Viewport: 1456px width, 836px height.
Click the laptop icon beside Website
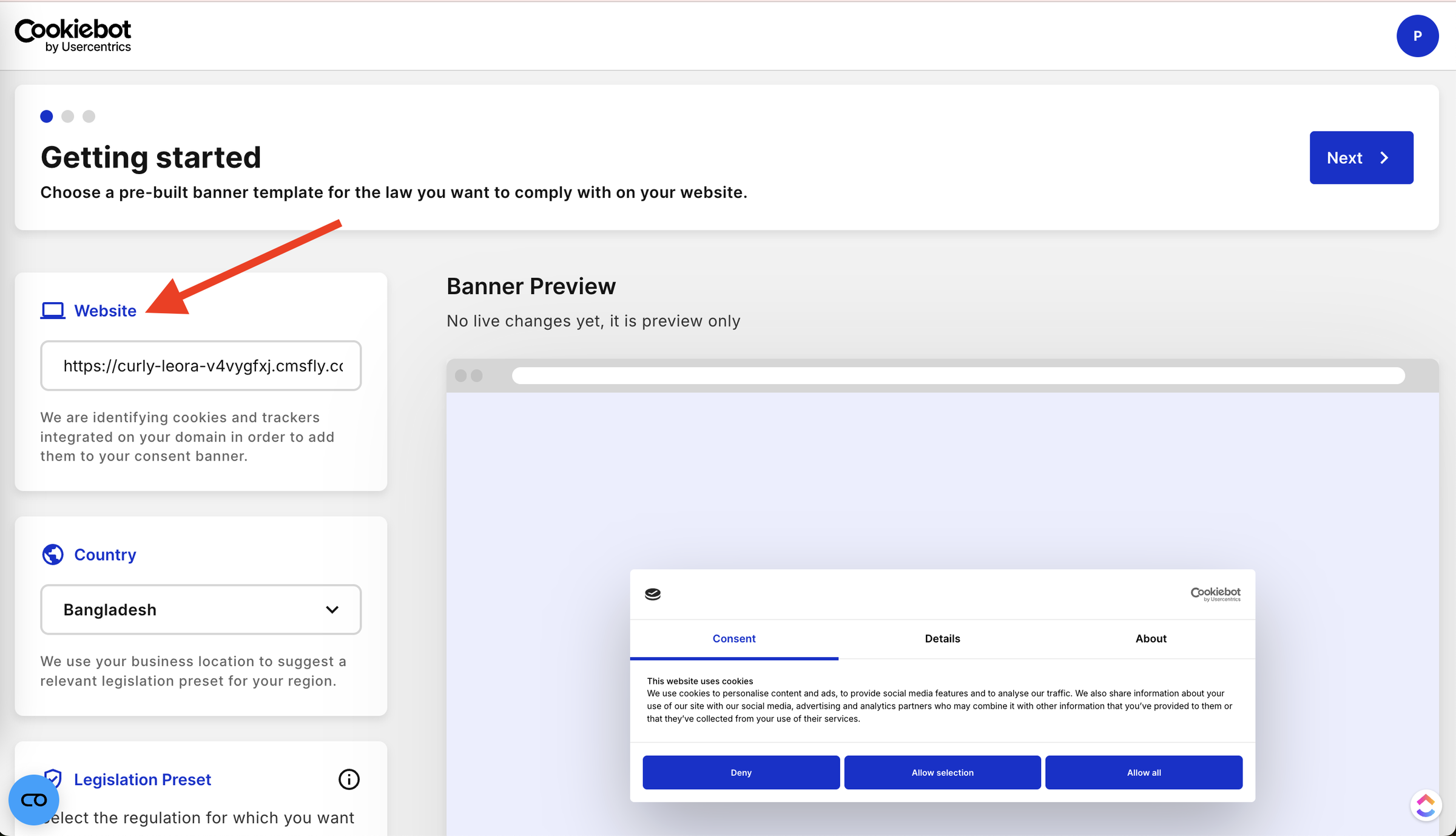53,311
